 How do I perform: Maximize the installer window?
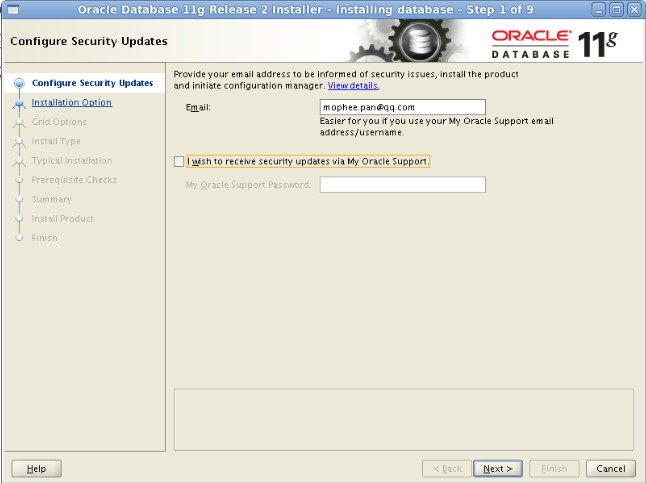(x=616, y=9)
